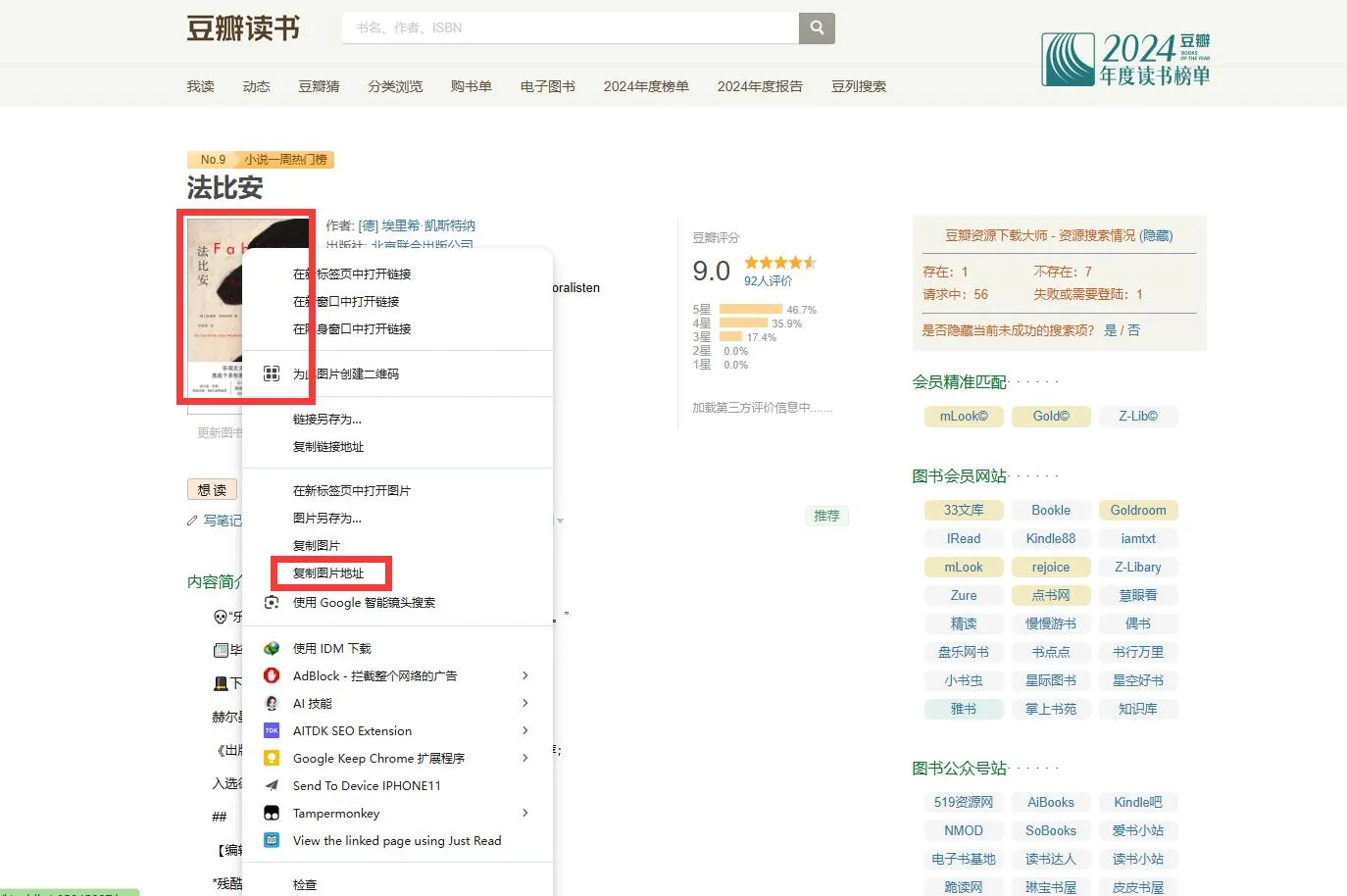
Task: Open the author 埃里希·凯斯特纳 link
Action: 417,225
